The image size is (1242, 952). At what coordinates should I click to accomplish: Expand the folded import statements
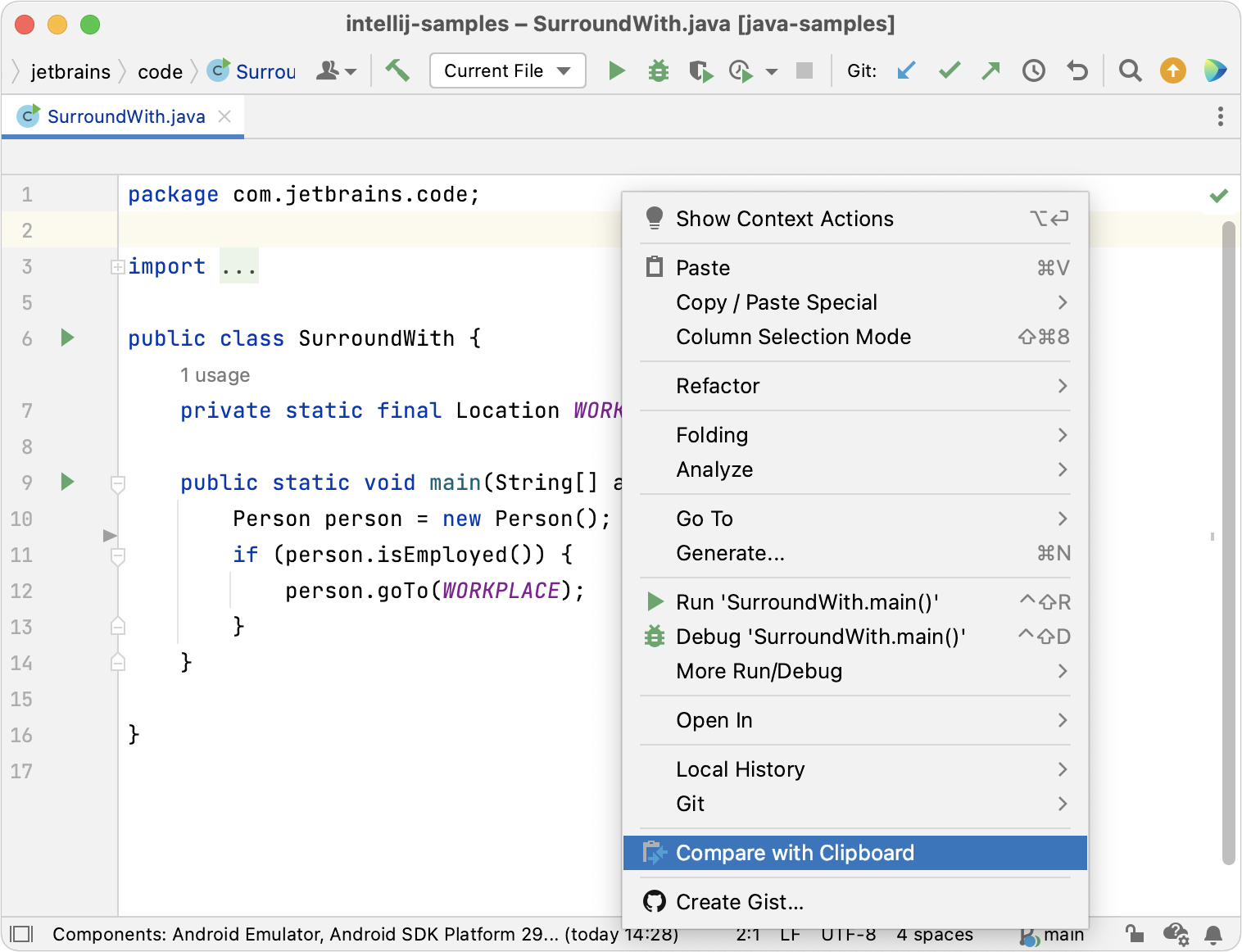click(118, 266)
